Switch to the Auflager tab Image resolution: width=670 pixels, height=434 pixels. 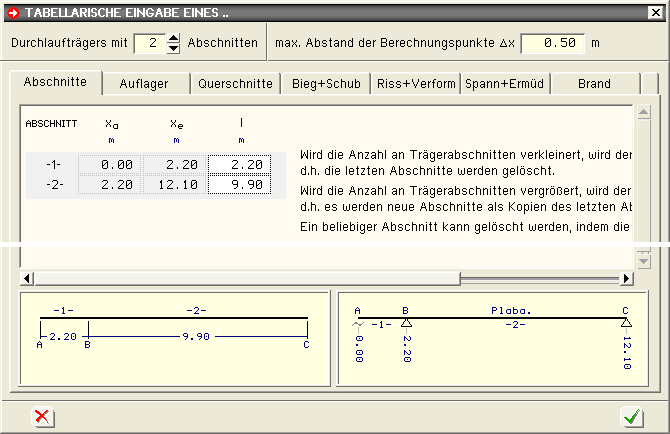[x=144, y=84]
